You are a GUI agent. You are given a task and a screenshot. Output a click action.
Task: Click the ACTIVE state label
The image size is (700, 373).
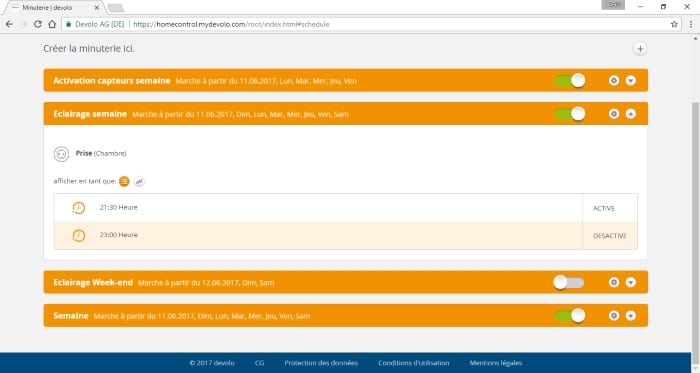click(604, 208)
